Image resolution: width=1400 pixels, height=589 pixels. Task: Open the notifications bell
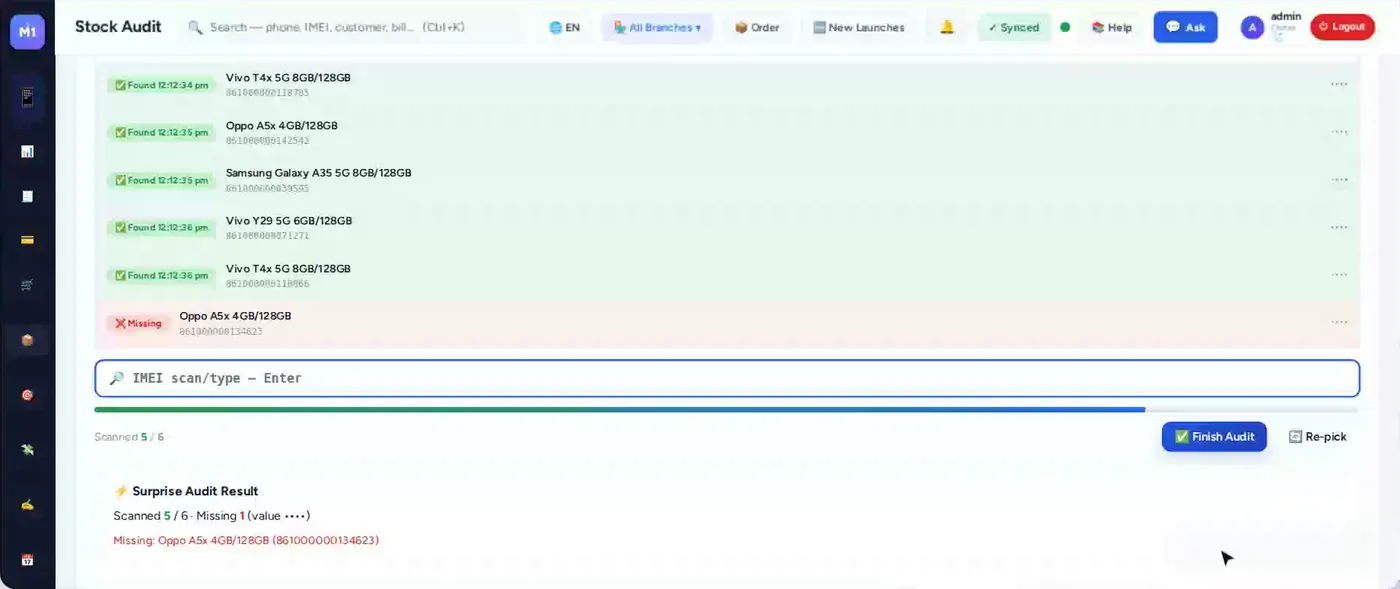[x=947, y=27]
